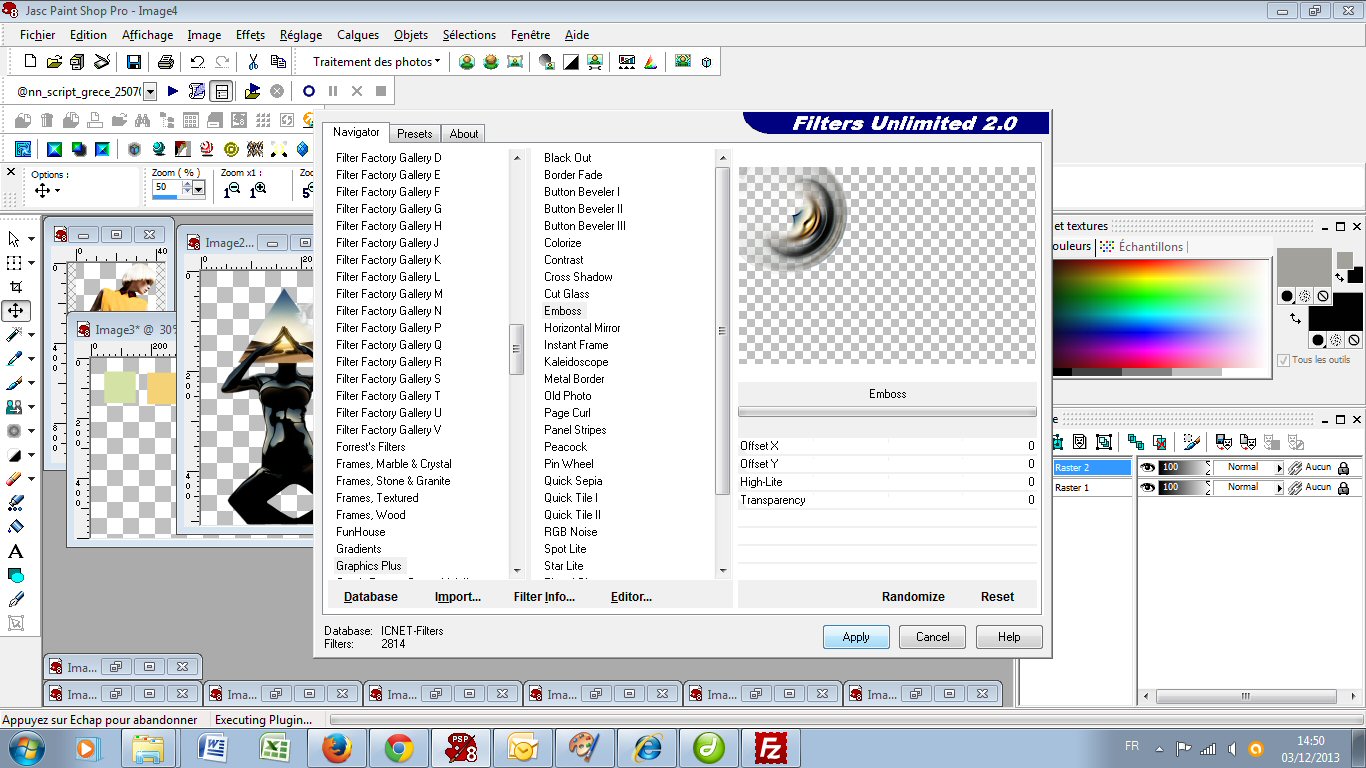This screenshot has height=768, width=1366.
Task: Toggle visibility of Raster 1 layer
Action: tap(1148, 487)
